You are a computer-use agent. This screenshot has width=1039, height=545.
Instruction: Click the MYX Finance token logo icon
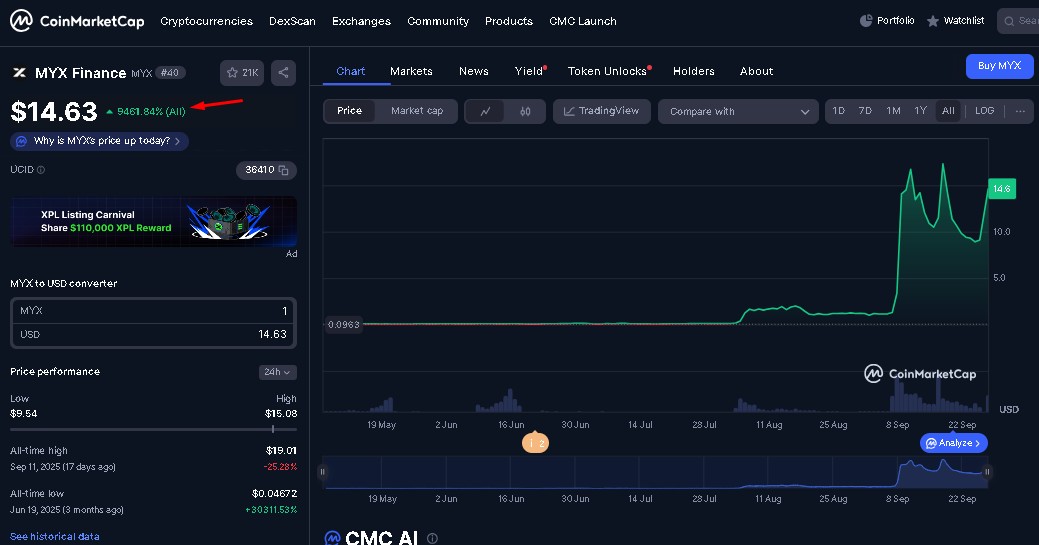tap(19, 73)
